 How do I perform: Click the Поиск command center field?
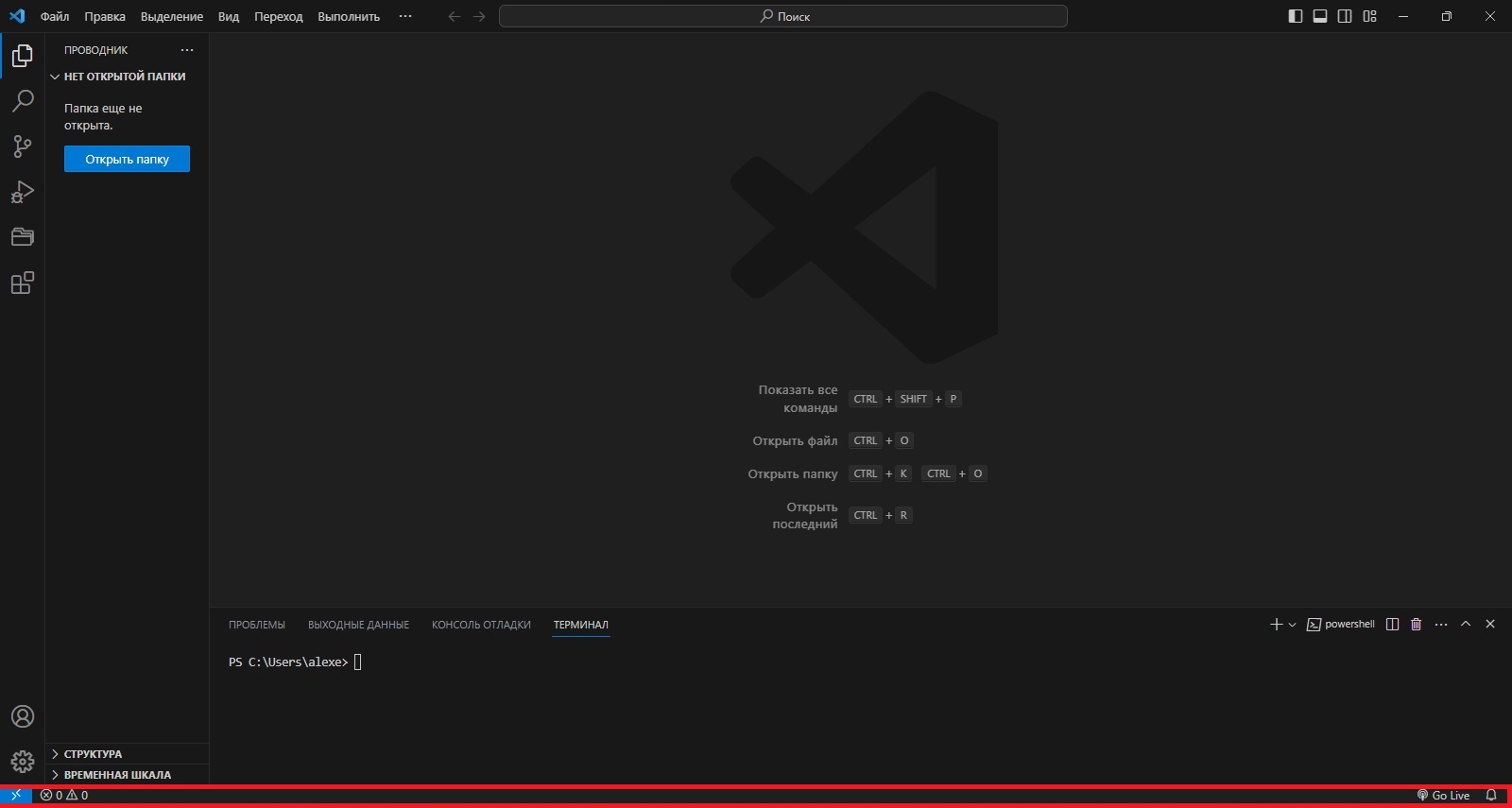pos(783,16)
